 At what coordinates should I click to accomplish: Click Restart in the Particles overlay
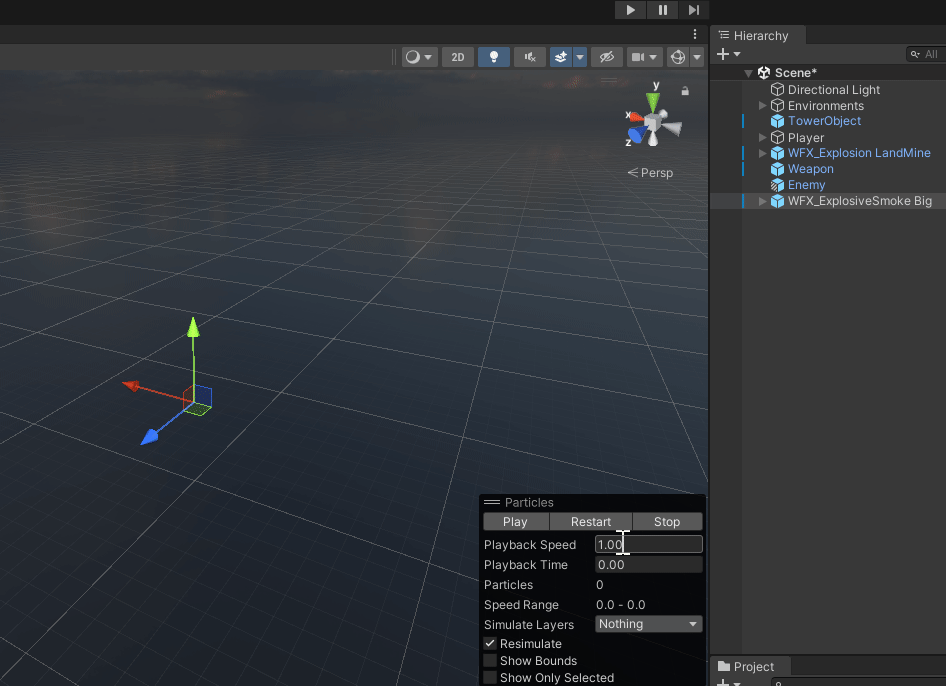pos(591,522)
